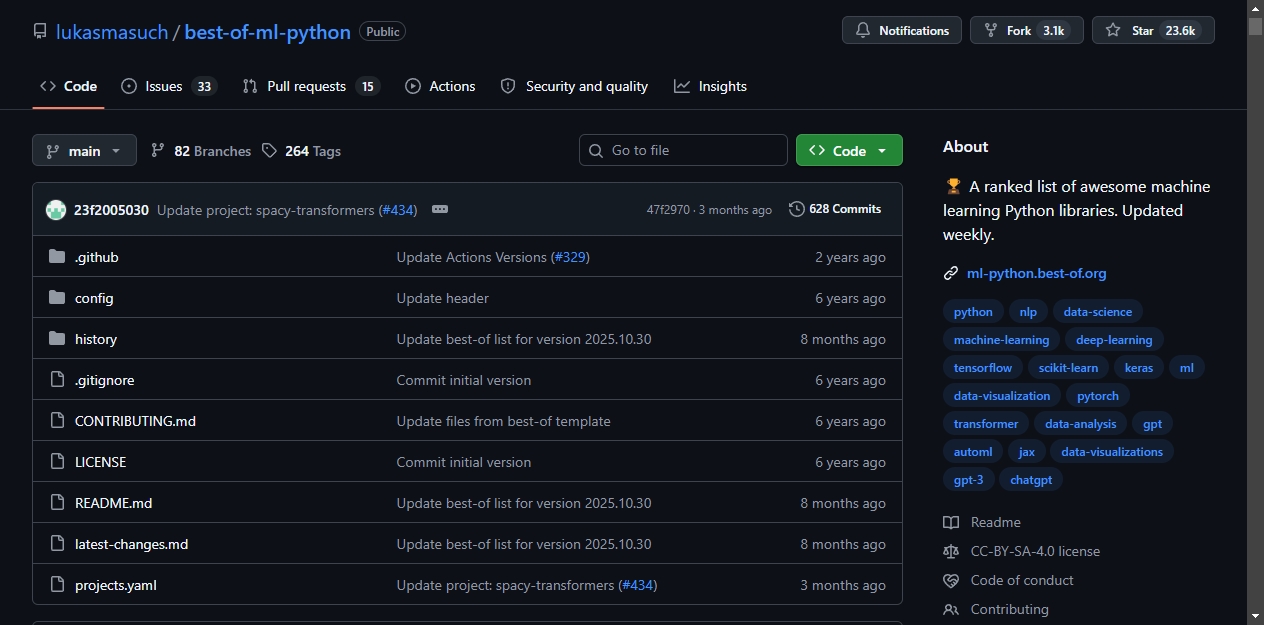Expand commit message with ellipsis icon
The height and width of the screenshot is (625, 1264).
440,210
